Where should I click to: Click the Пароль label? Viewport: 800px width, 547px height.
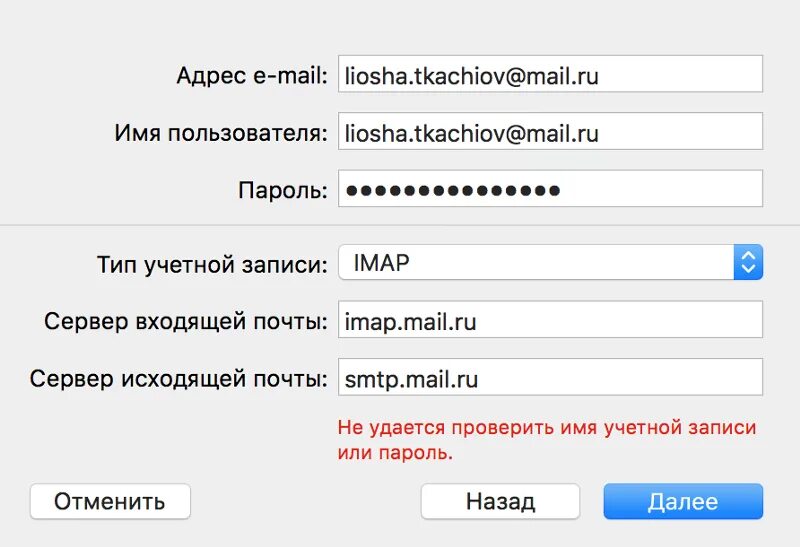pos(283,190)
